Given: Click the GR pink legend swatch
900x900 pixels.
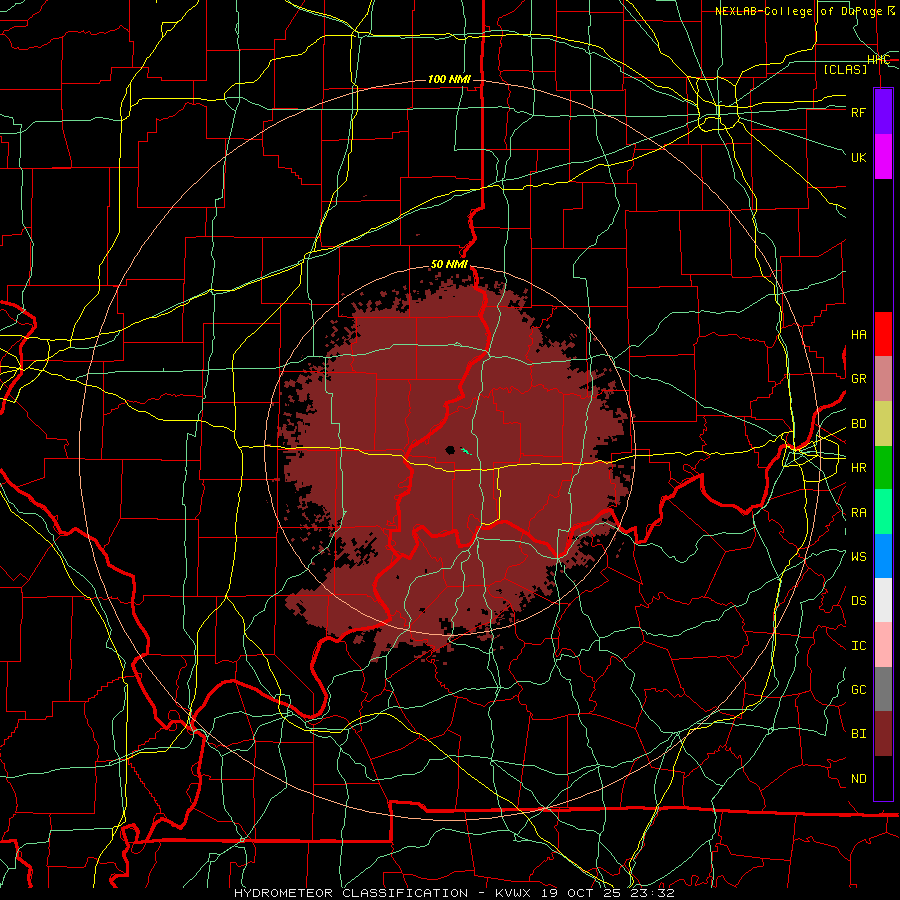Looking at the screenshot, I should (883, 379).
